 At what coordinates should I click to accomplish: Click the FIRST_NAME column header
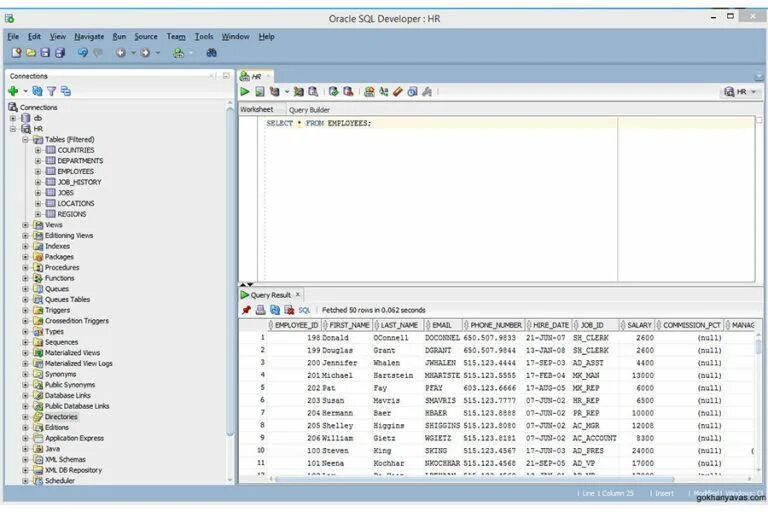coord(347,325)
